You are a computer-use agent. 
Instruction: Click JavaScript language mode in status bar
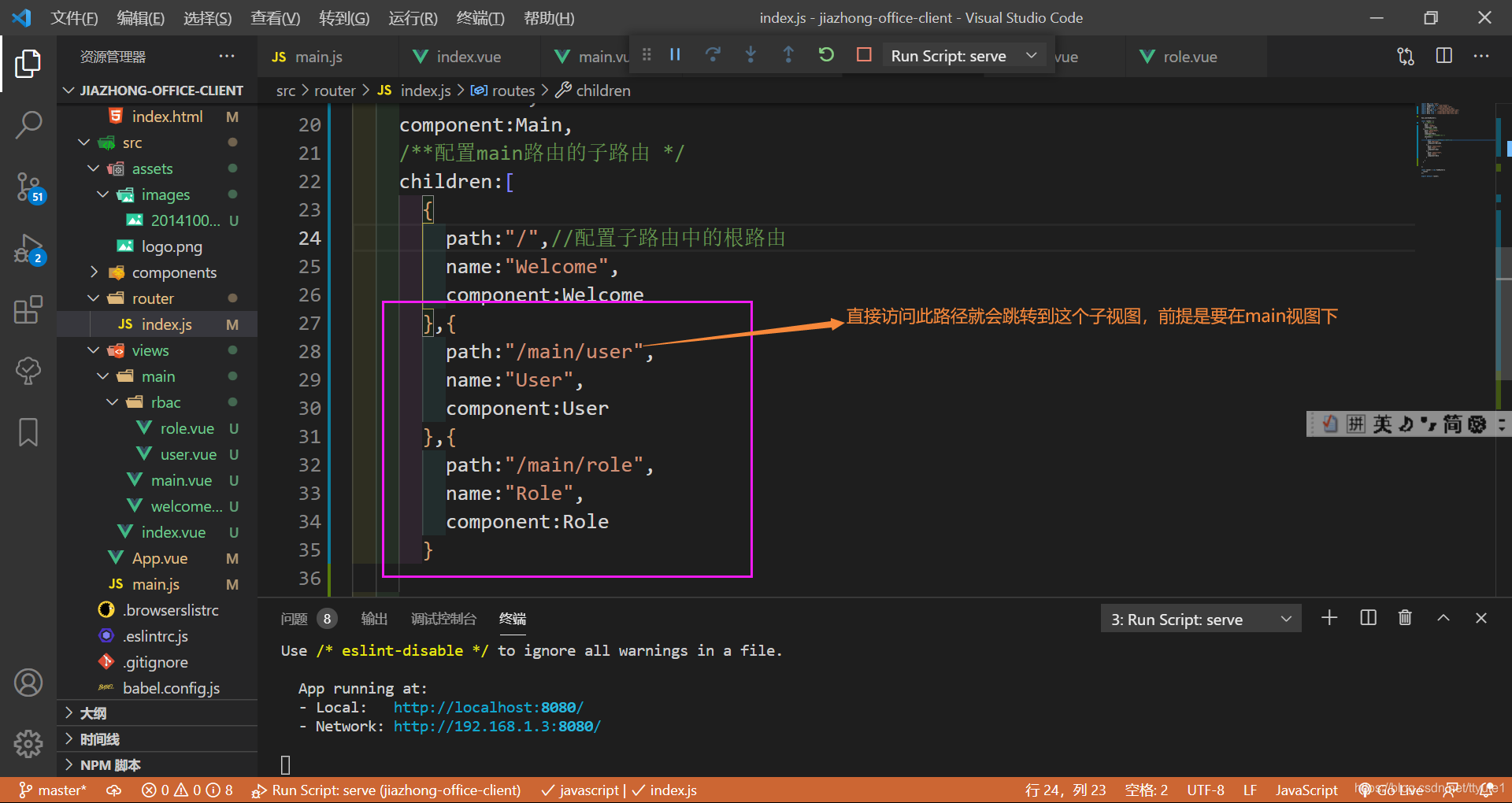pyautogui.click(x=1306, y=790)
